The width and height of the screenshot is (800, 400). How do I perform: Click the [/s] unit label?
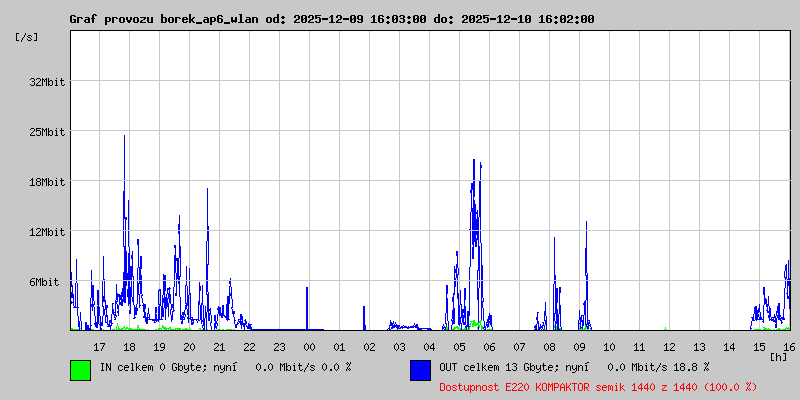pyautogui.click(x=27, y=37)
